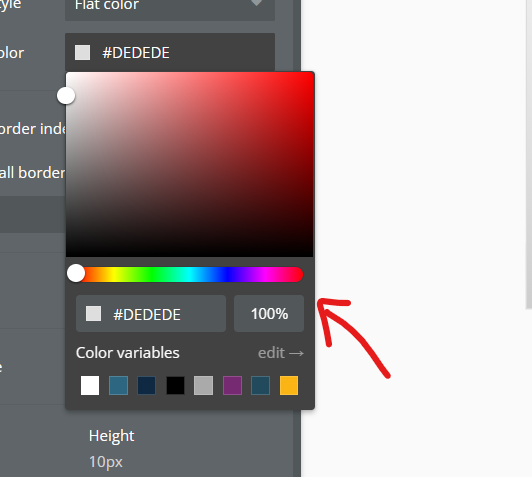Pick pure red in the saturation gradient corner

click(311, 74)
